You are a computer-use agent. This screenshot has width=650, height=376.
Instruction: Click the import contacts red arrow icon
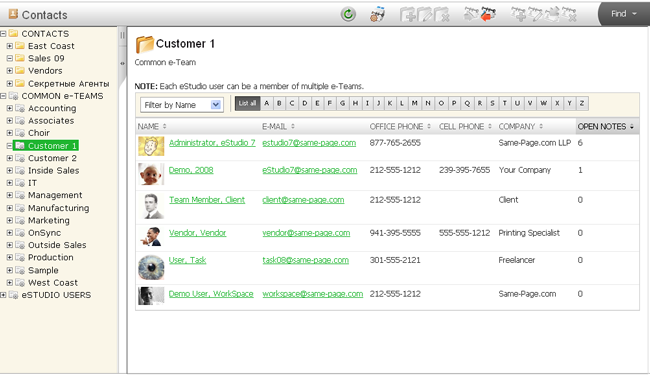488,15
